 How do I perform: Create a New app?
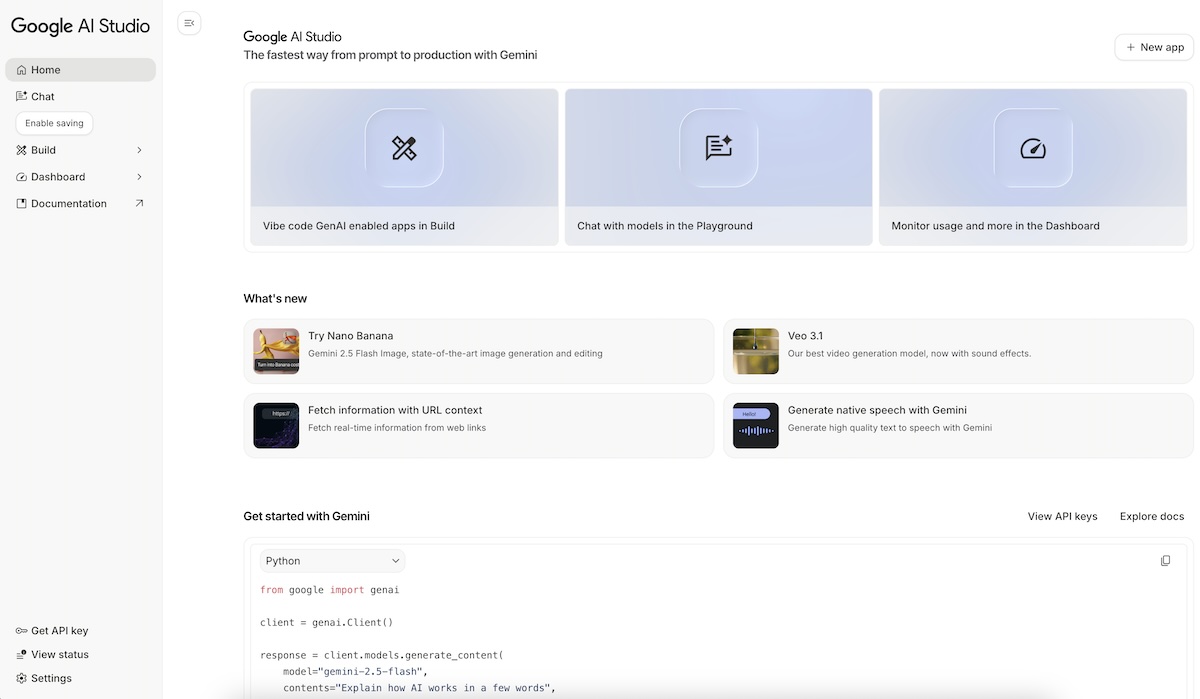(x=1153, y=46)
